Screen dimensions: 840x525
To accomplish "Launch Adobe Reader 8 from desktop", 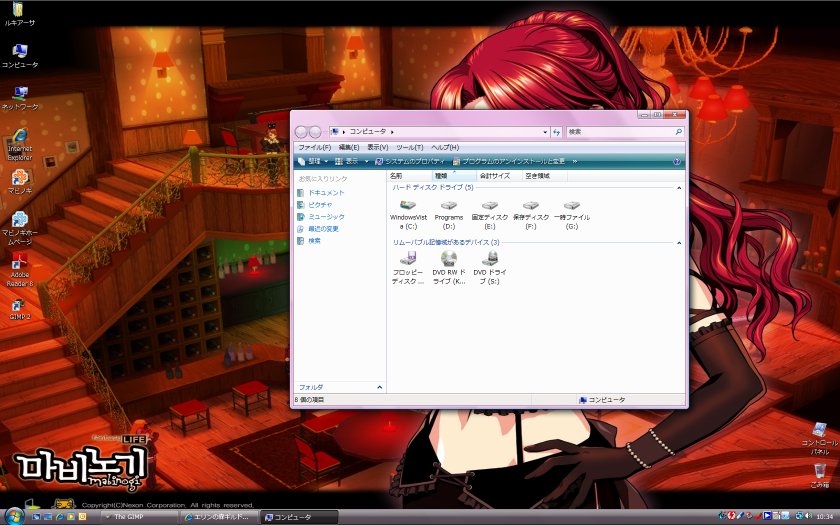I will tap(20, 271).
